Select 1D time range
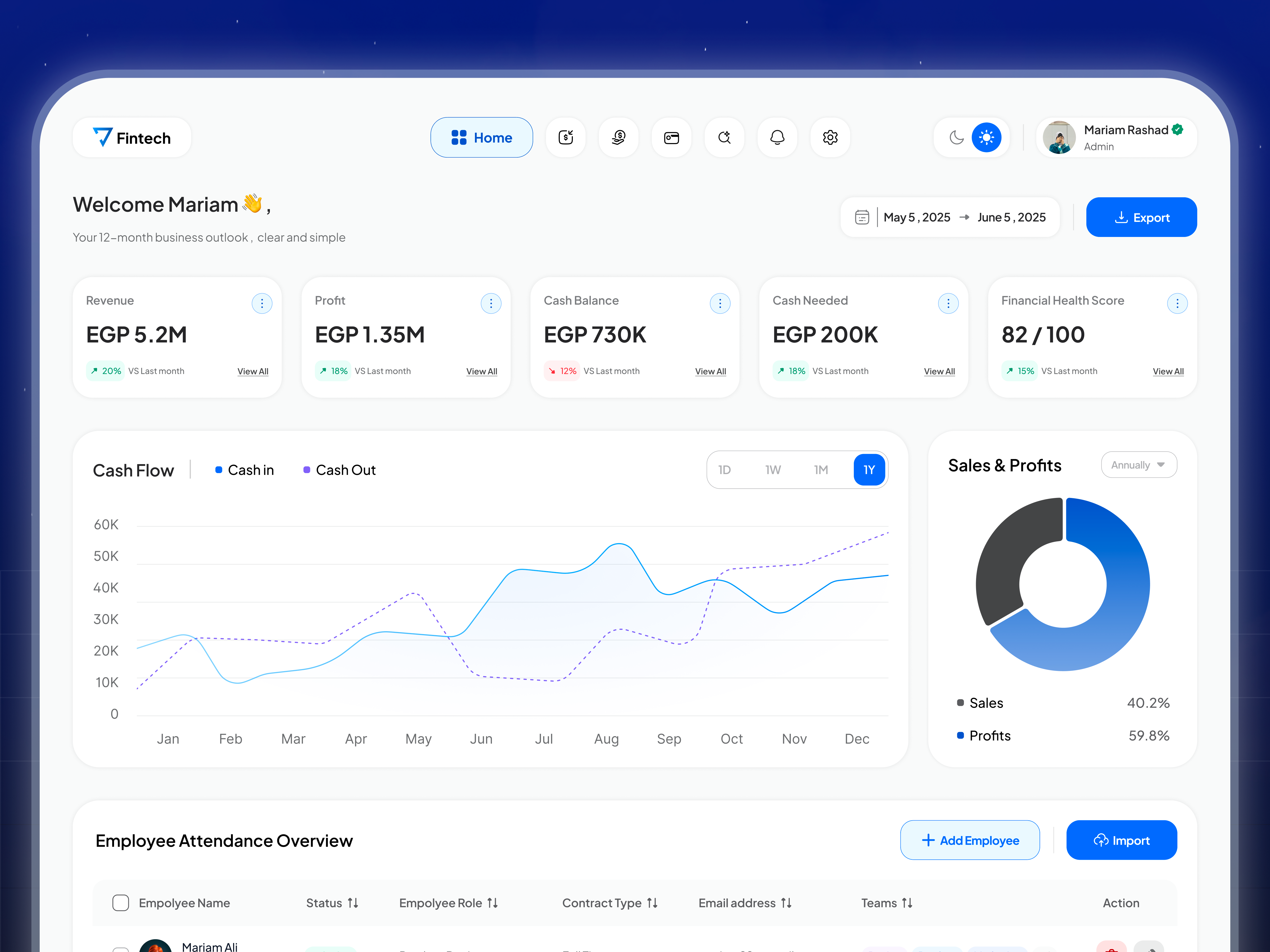 [725, 470]
